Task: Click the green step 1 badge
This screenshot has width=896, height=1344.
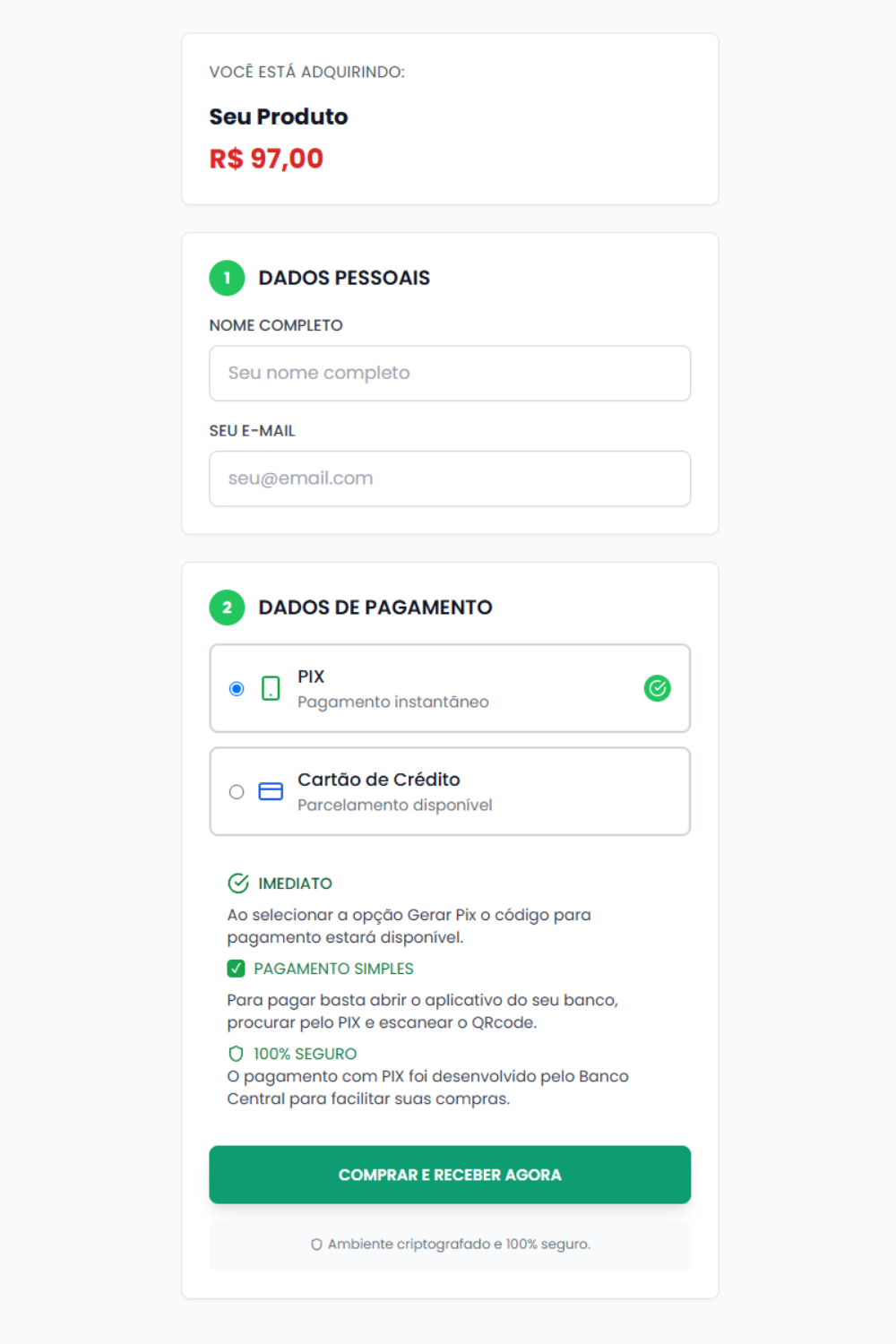Action: [x=227, y=278]
